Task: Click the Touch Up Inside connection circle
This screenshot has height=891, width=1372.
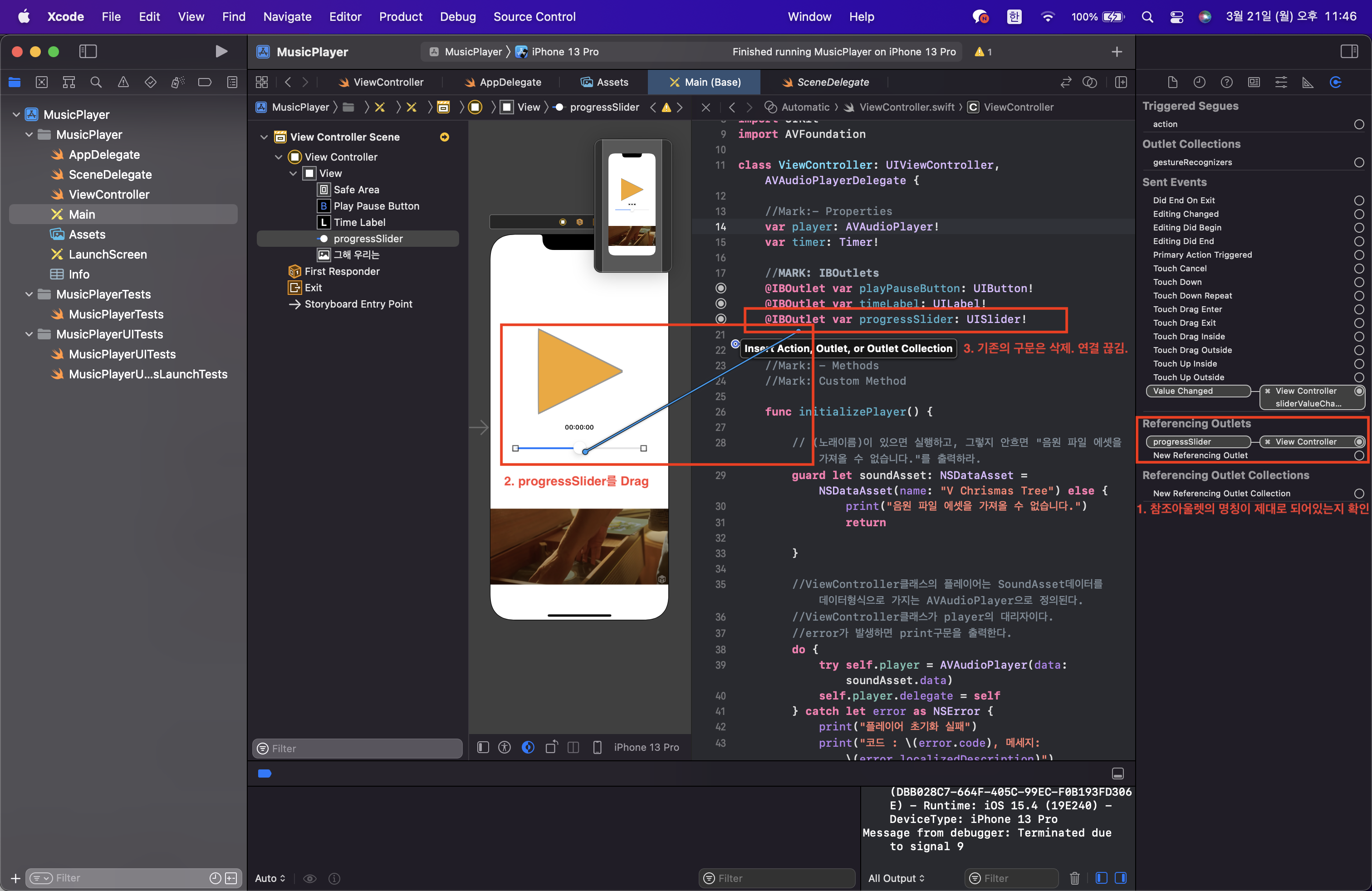Action: [1359, 364]
